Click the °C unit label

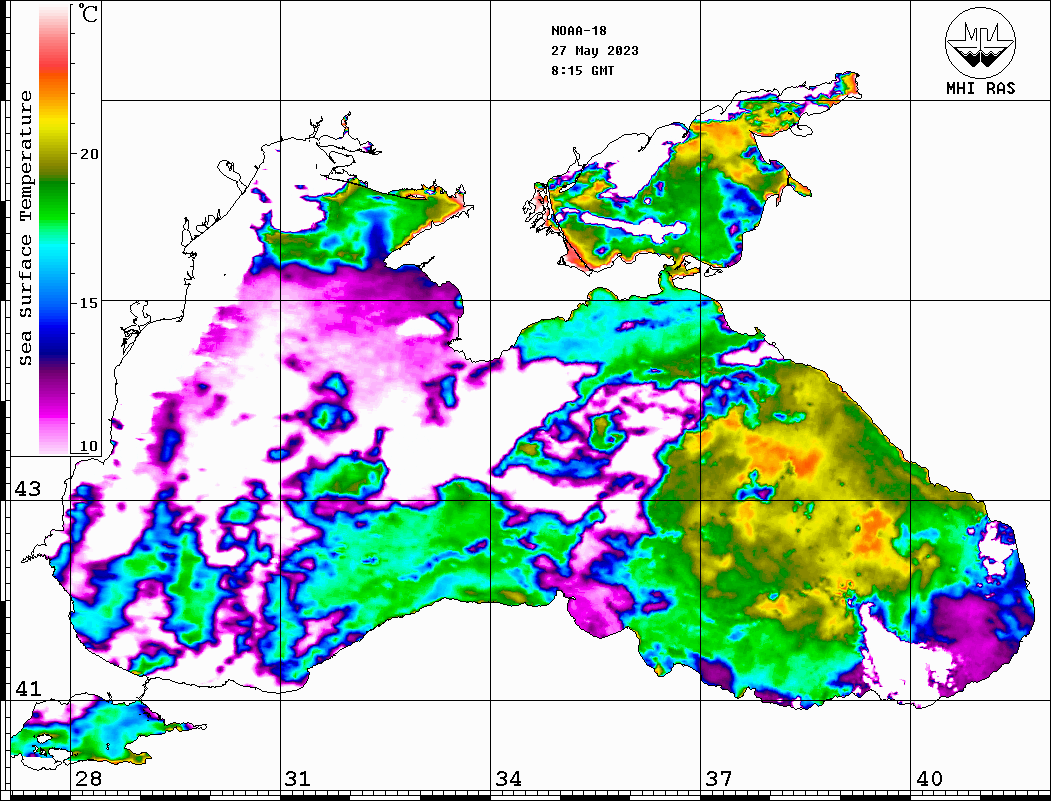[87, 13]
